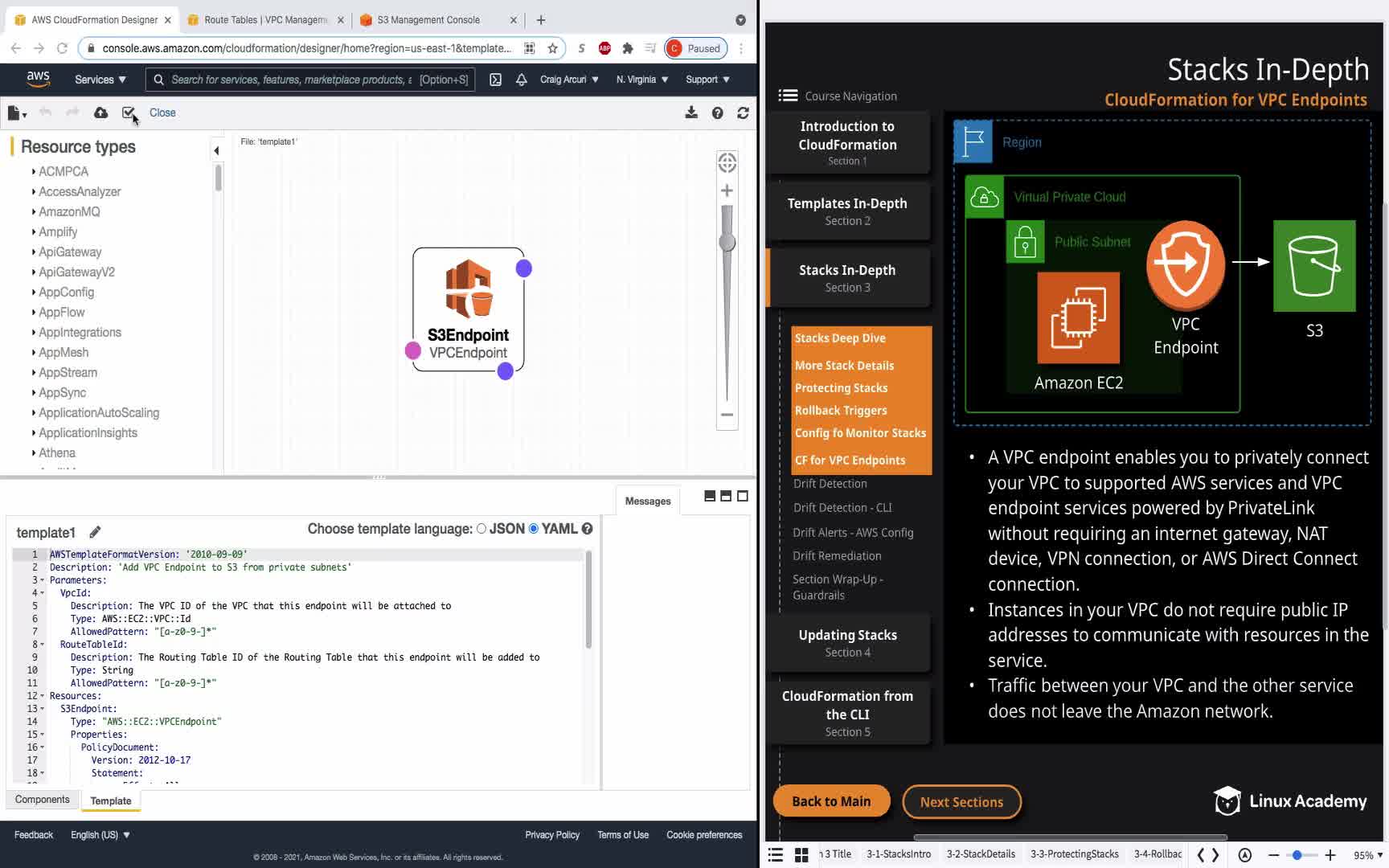
Task: Go to previous slide tab arrow
Action: point(1201,855)
